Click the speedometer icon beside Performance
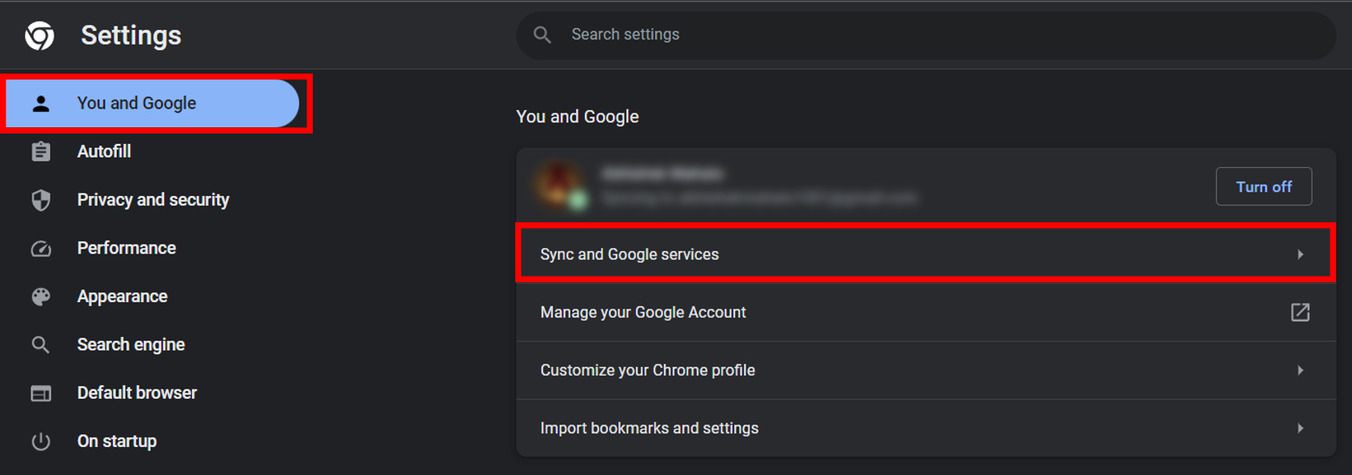 click(41, 248)
